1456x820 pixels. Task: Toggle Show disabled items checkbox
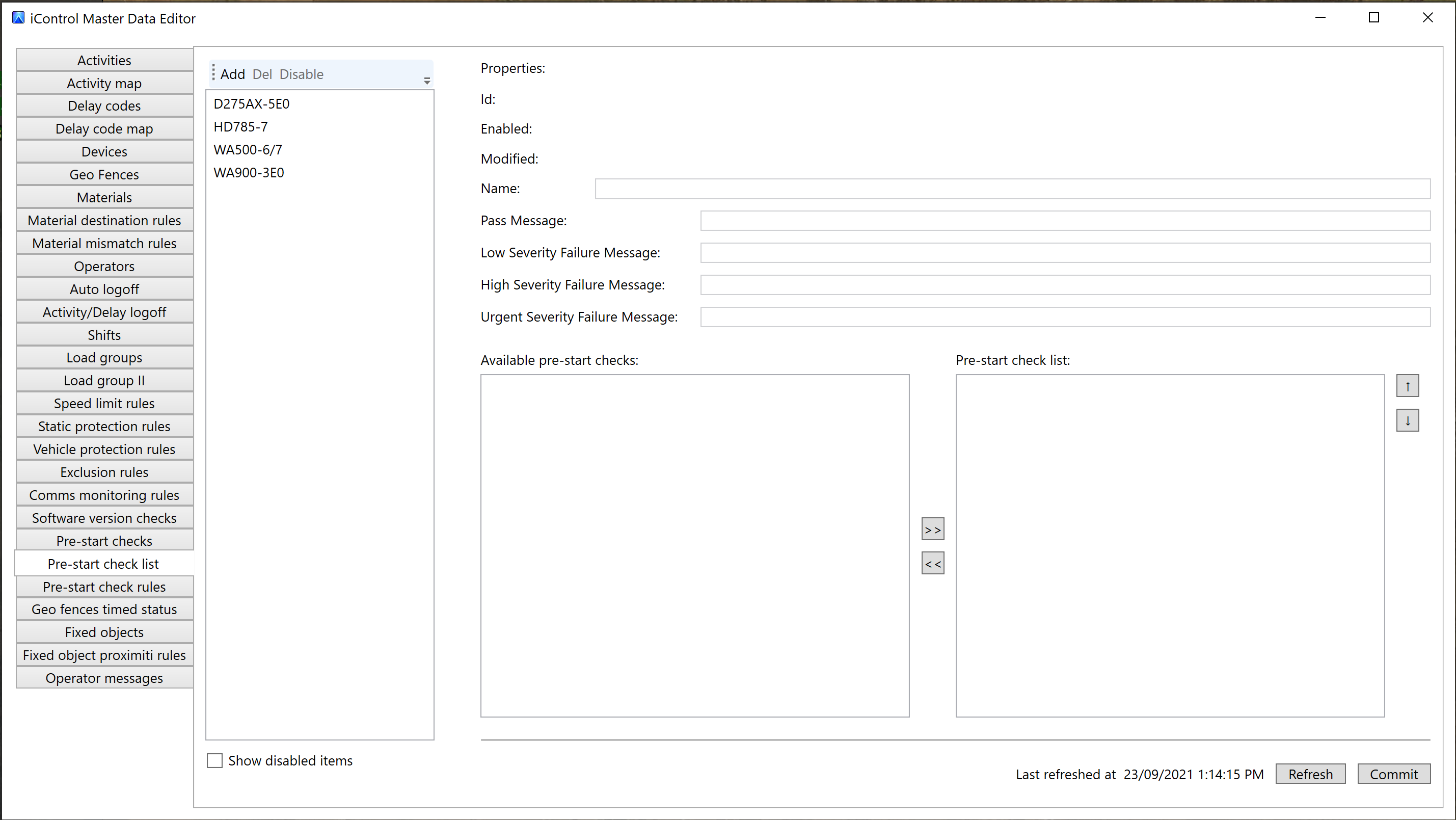coord(215,760)
